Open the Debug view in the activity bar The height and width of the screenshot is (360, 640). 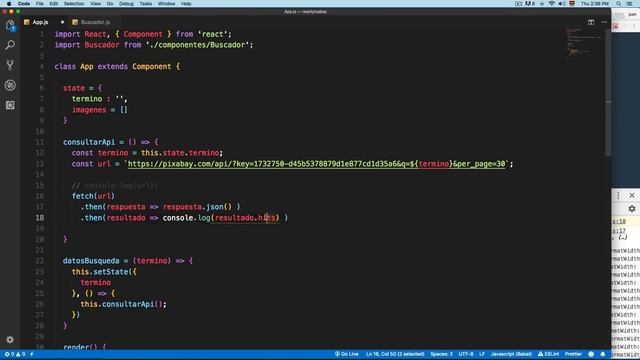tap(10, 85)
